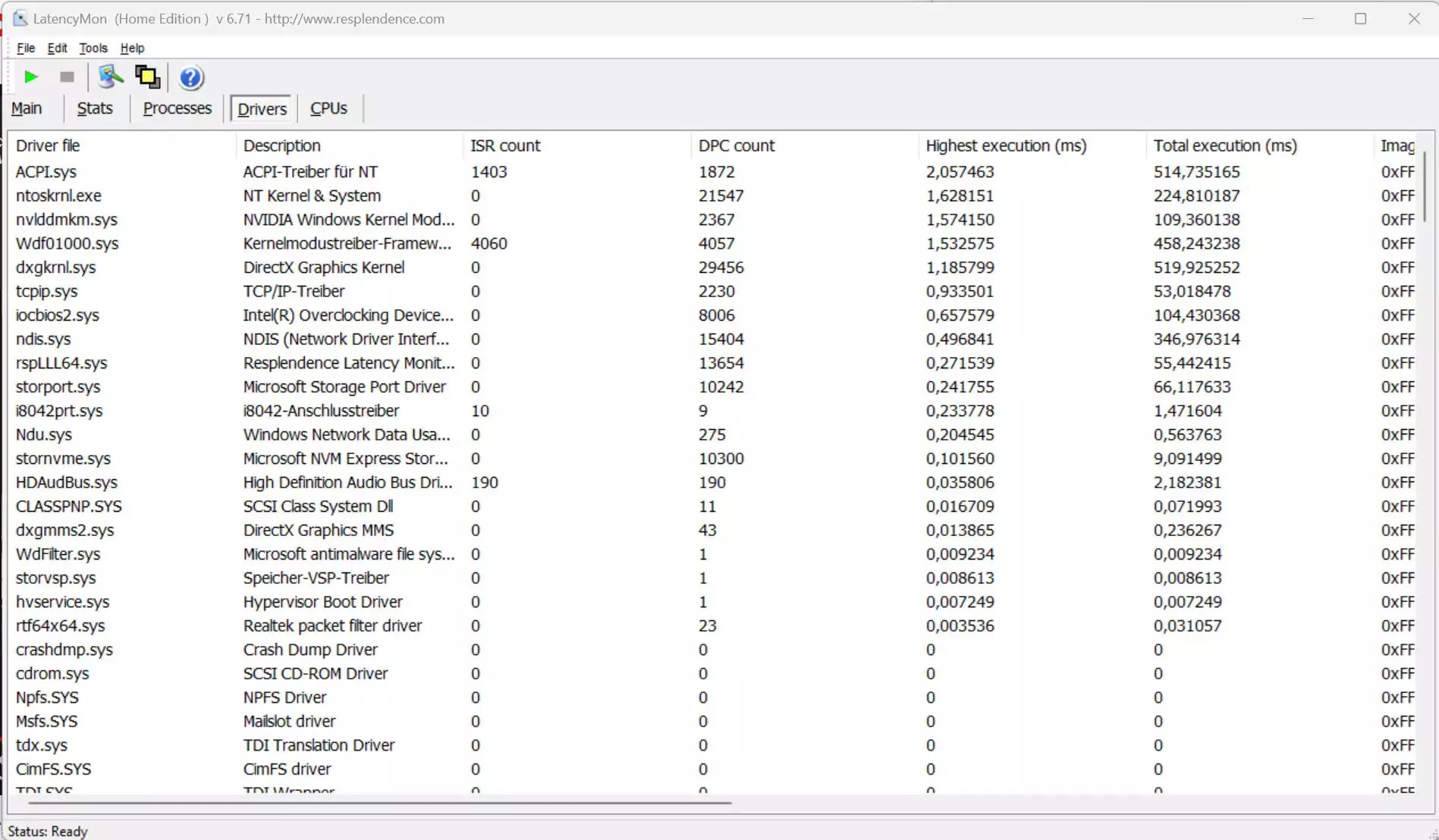The image size is (1439, 840).
Task: Select the Wdf01000.sys driver row
Action: [x=713, y=243]
